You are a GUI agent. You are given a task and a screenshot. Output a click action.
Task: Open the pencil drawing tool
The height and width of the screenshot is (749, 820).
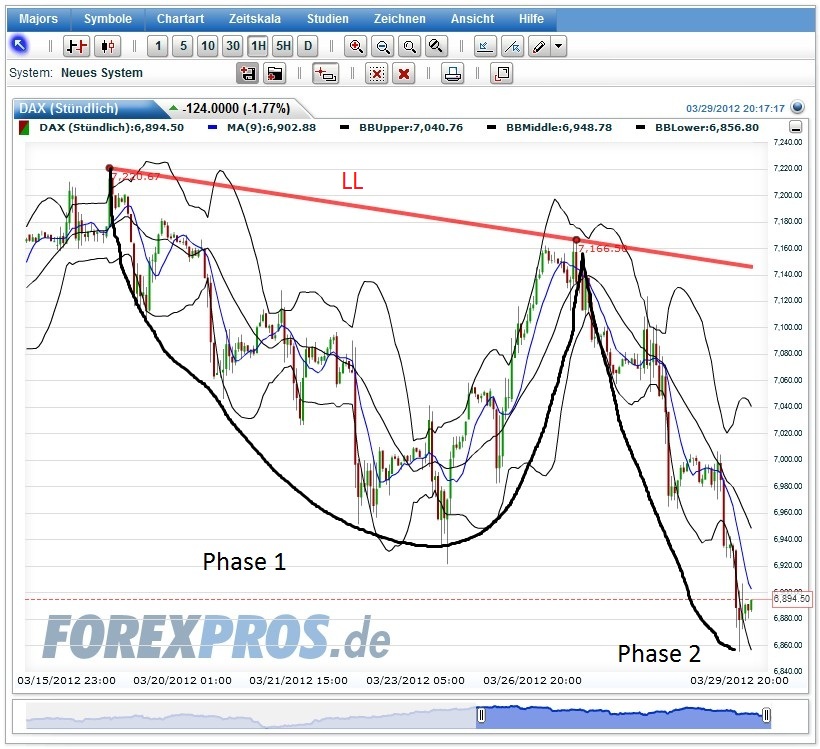point(536,45)
